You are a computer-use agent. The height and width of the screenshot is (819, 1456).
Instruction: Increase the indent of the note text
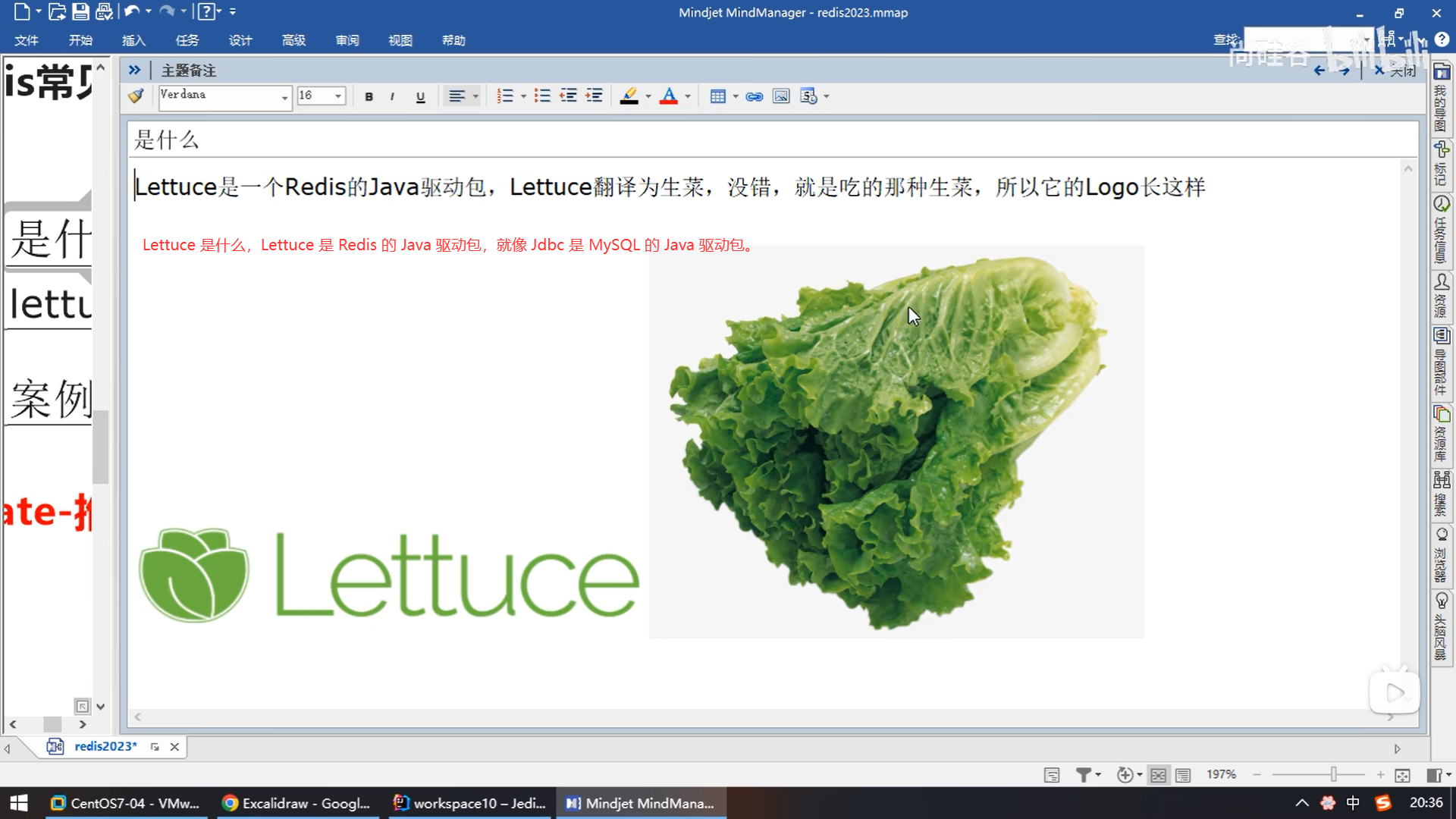coord(595,96)
